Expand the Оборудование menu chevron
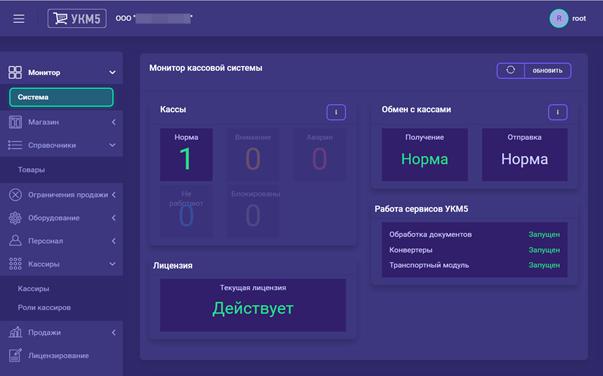 [113, 218]
